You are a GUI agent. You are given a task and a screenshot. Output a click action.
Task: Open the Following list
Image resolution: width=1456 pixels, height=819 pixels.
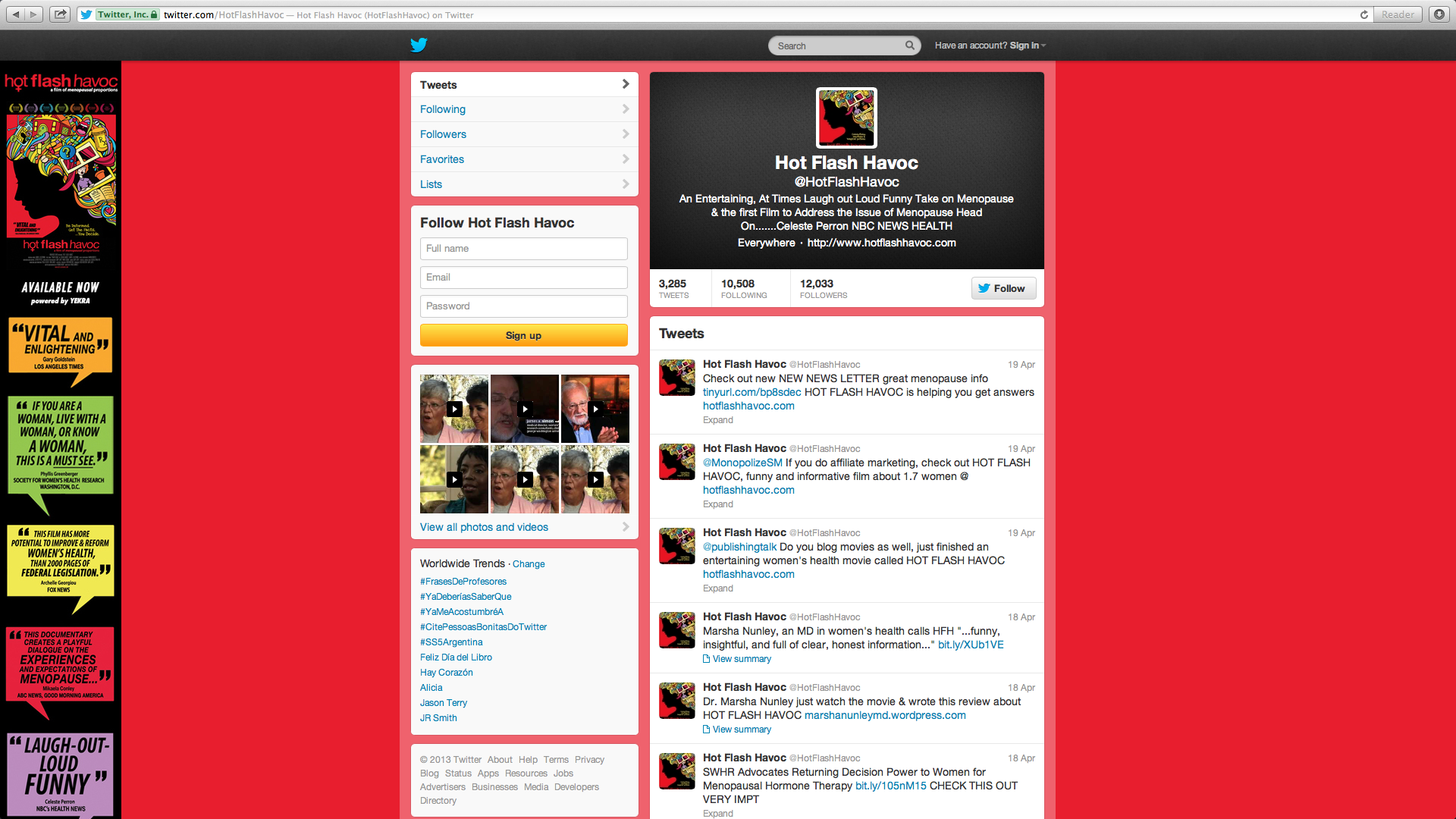coord(525,109)
